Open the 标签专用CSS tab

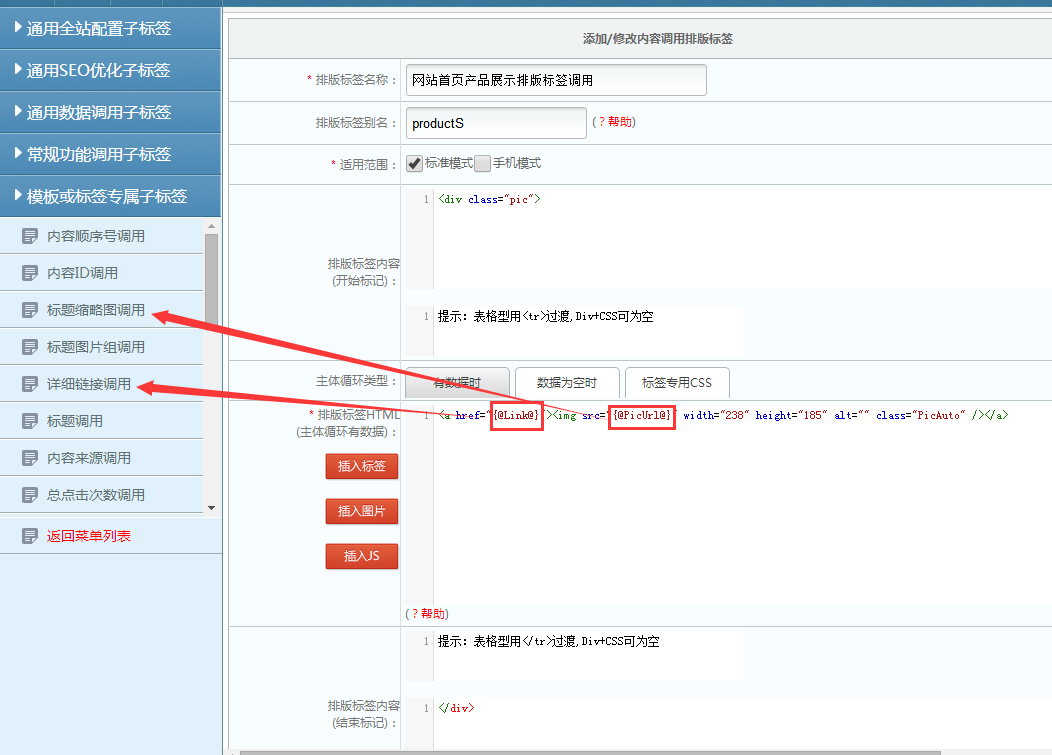676,383
